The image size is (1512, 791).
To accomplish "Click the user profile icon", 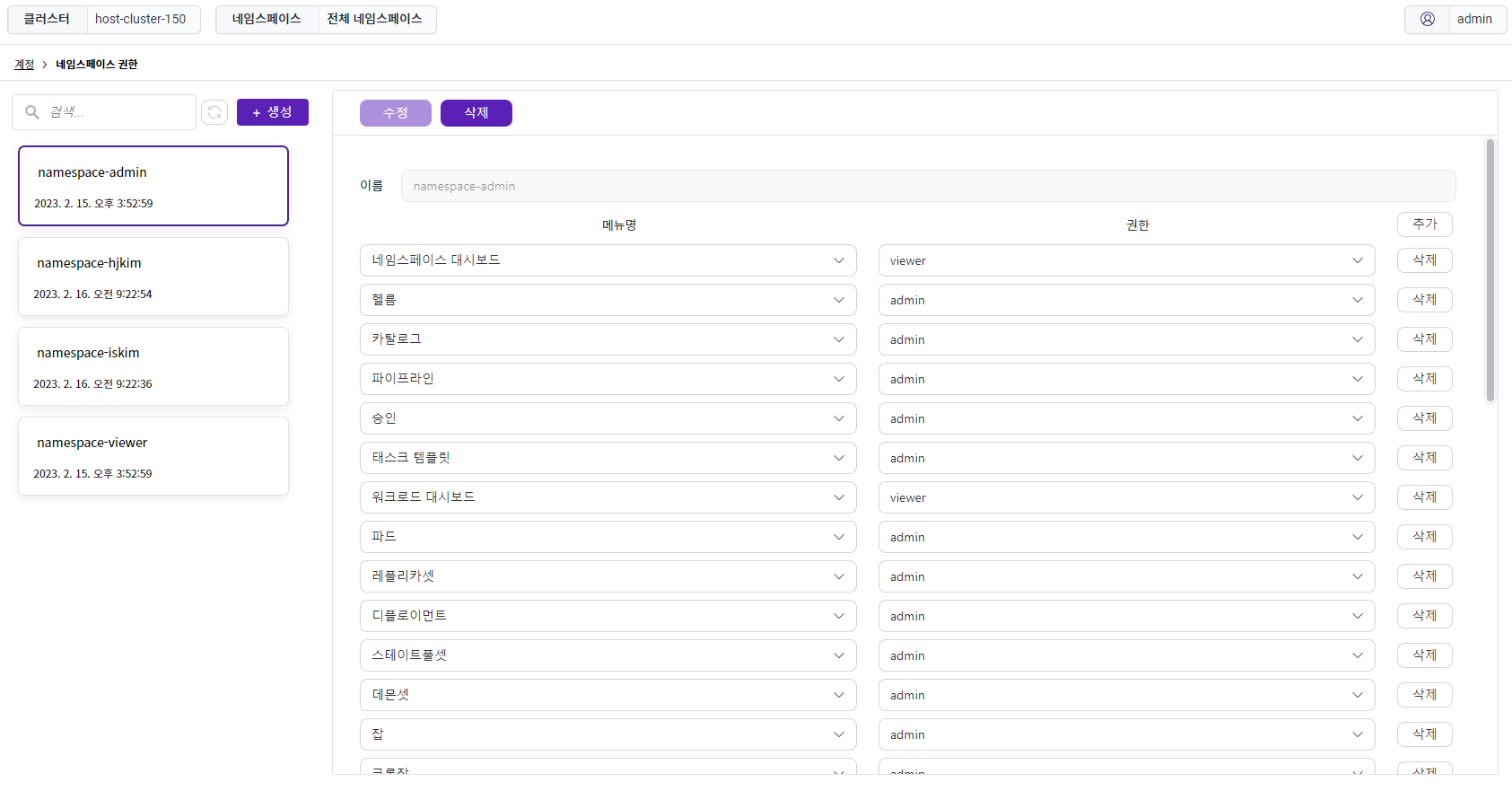I will 1428,19.
